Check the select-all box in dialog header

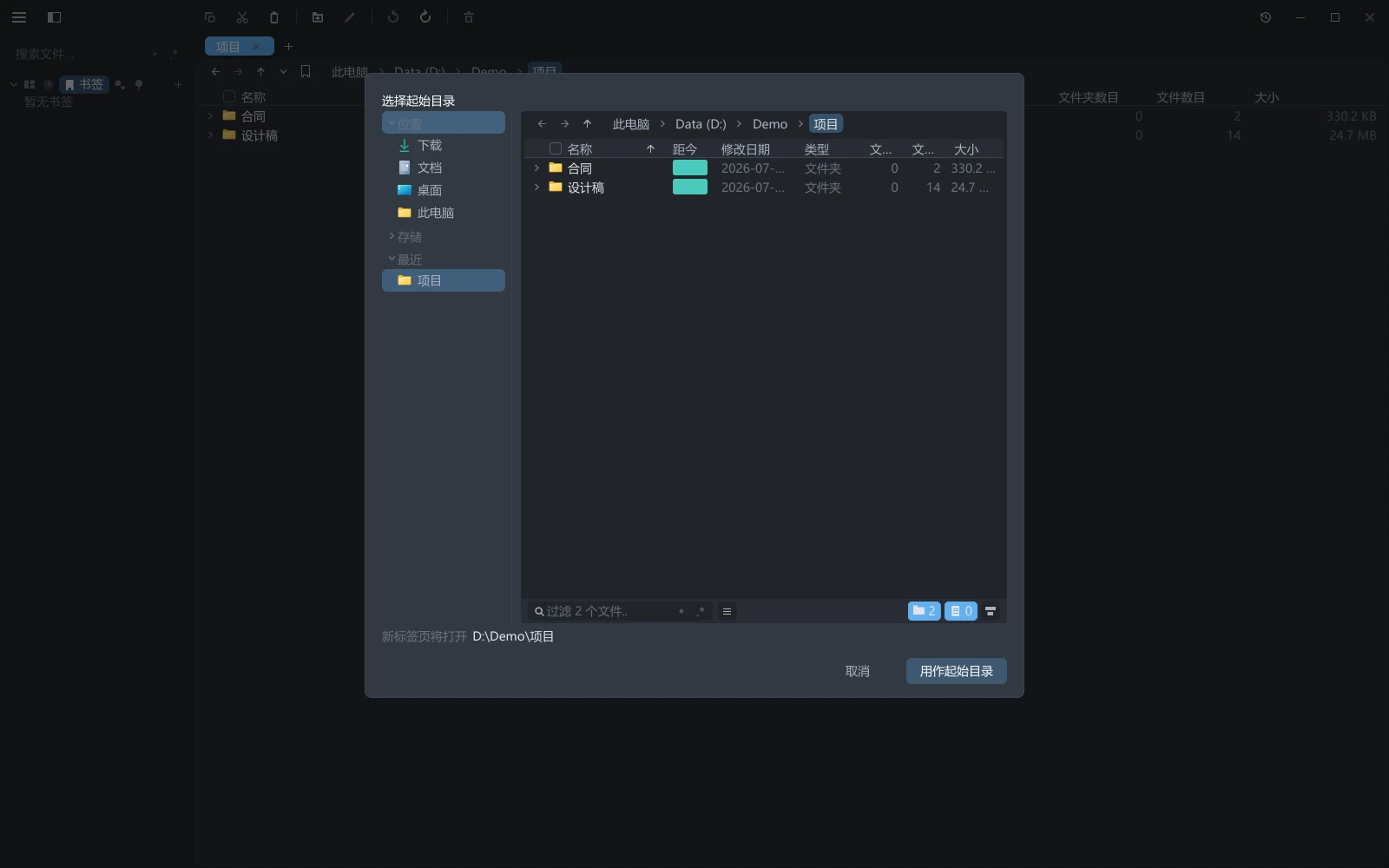coord(556,148)
